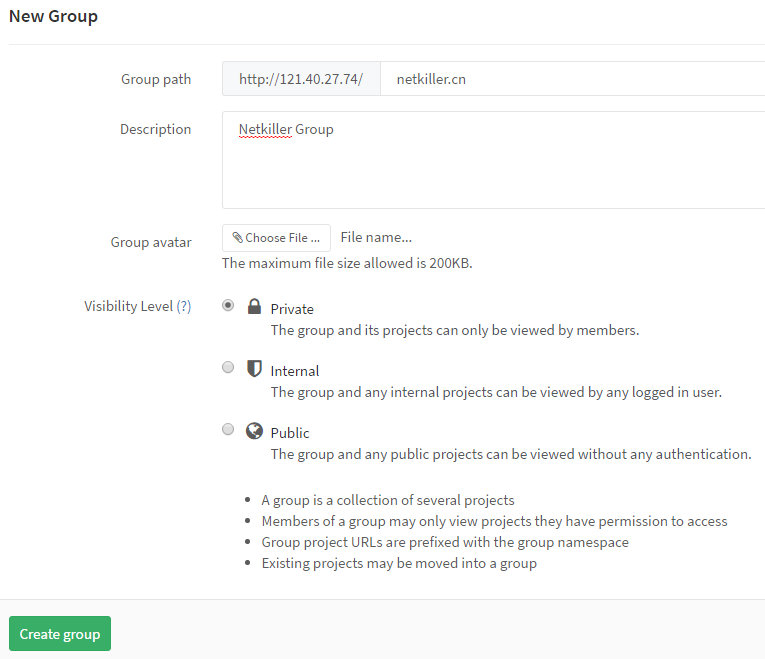Click the Create group button
Viewport: 765px width, 659px height.
click(60, 634)
